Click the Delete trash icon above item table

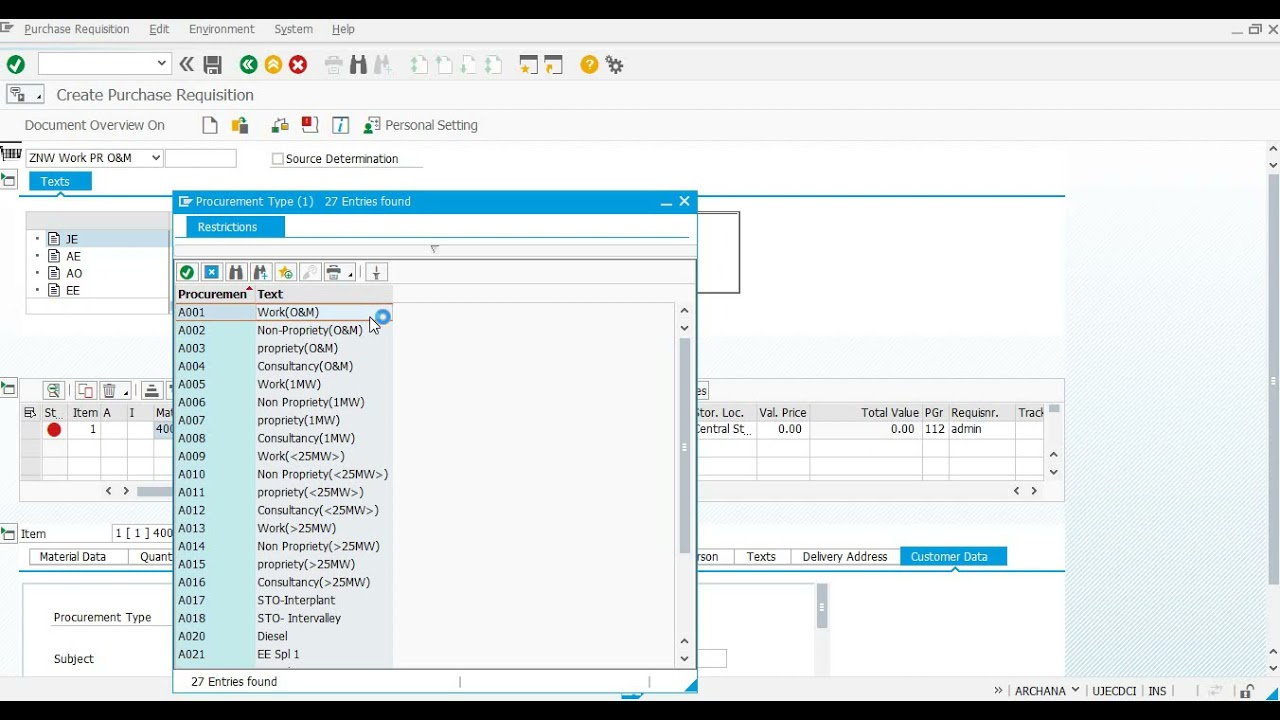[110, 390]
